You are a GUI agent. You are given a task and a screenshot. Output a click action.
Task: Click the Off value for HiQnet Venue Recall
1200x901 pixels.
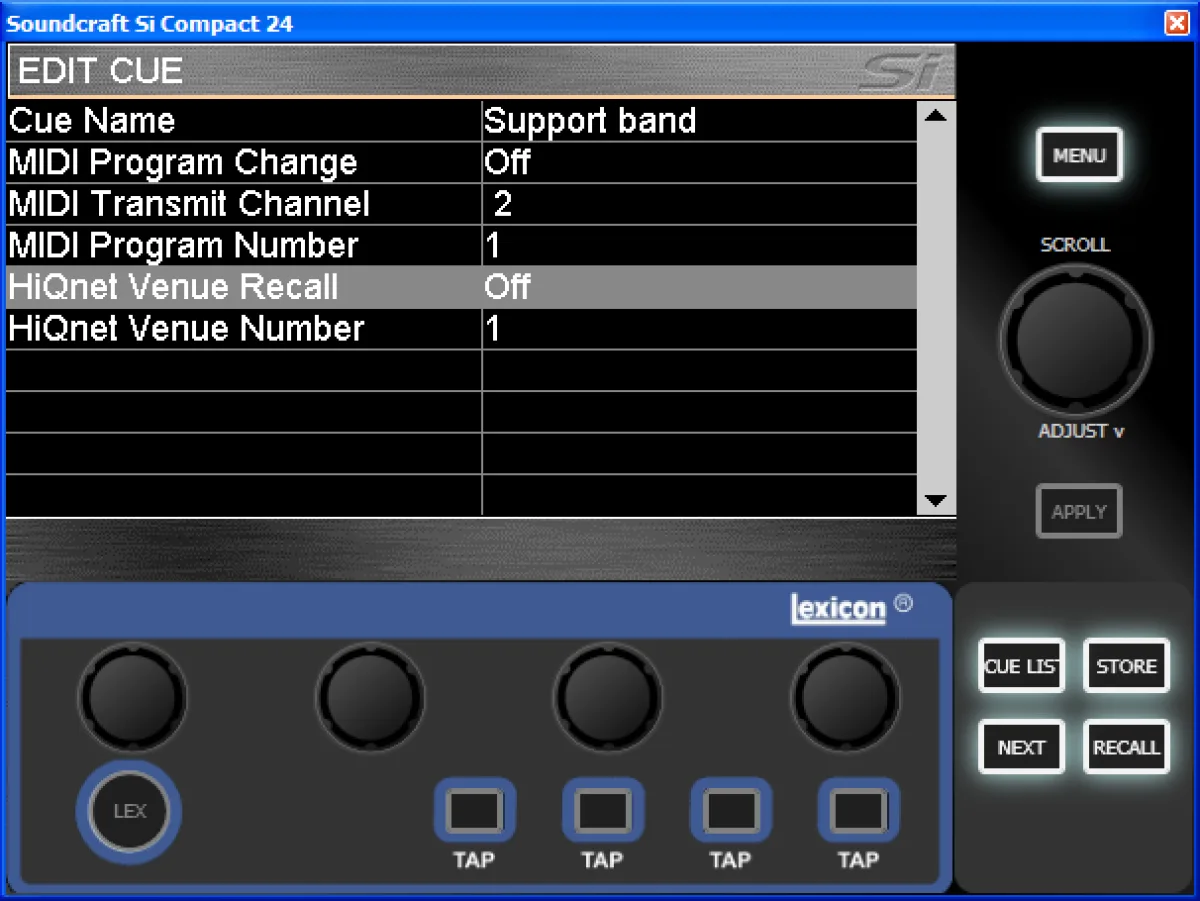click(507, 288)
